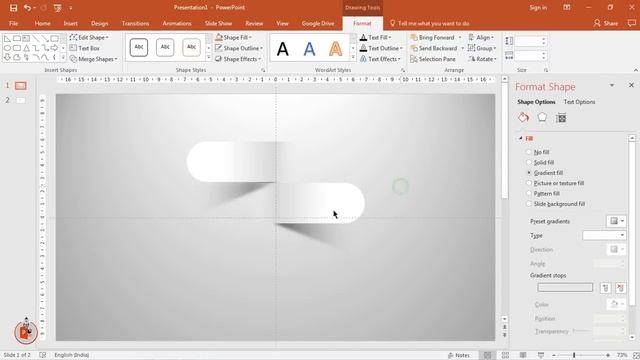Close the Format Shape pane
This screenshot has width=640, height=360.
[631, 85]
